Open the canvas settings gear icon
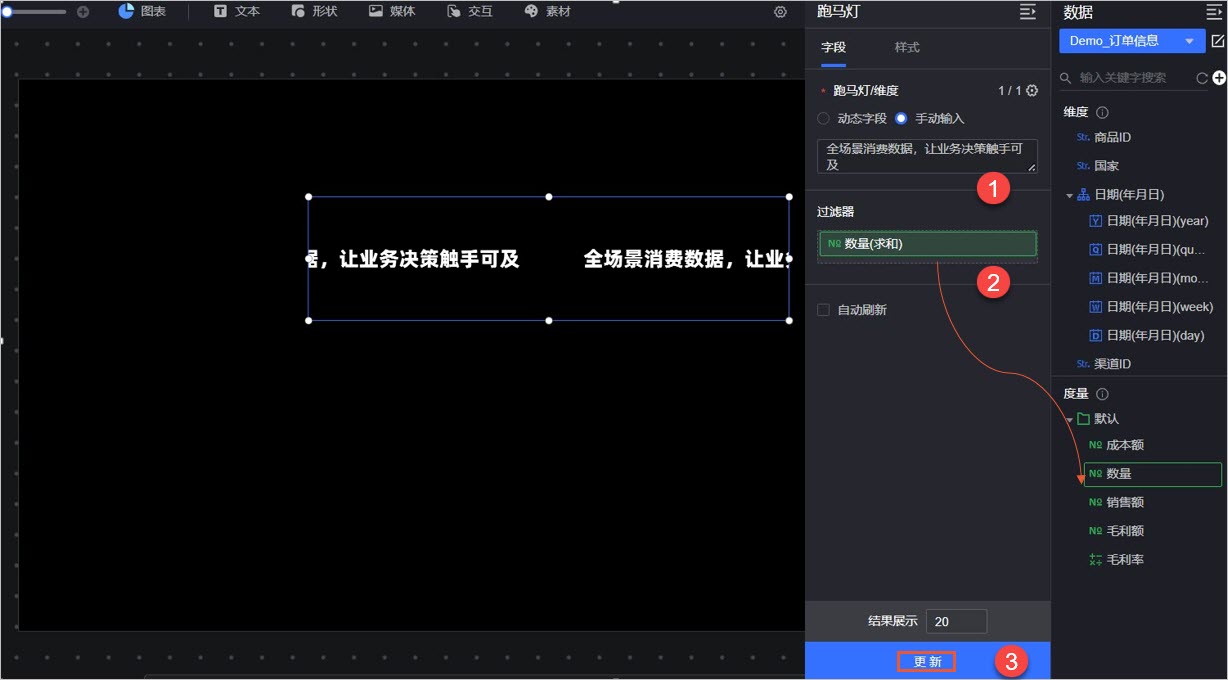The width and height of the screenshot is (1228, 680). coord(781,13)
